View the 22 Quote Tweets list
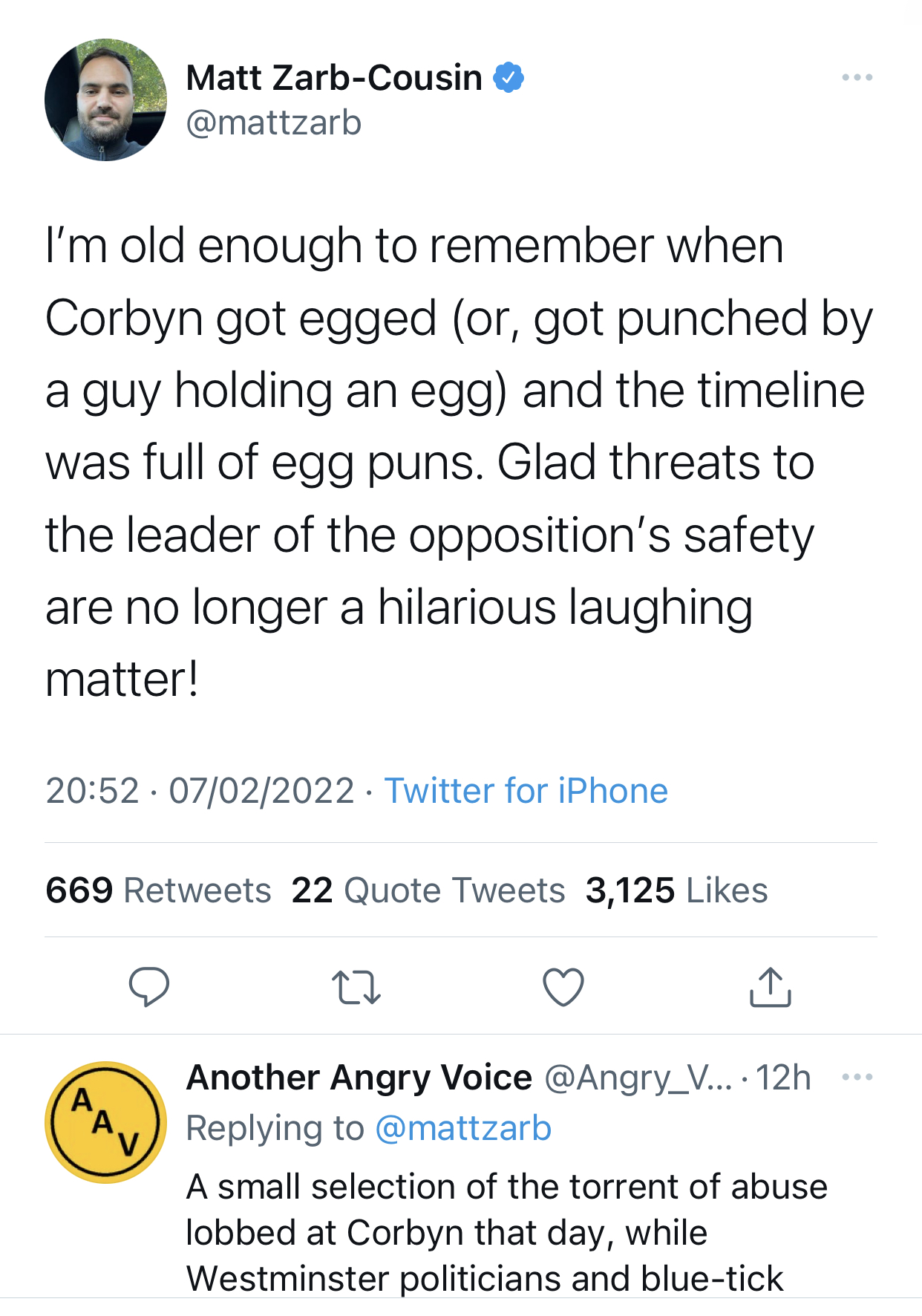This screenshot has height=1316, width=922. click(428, 890)
